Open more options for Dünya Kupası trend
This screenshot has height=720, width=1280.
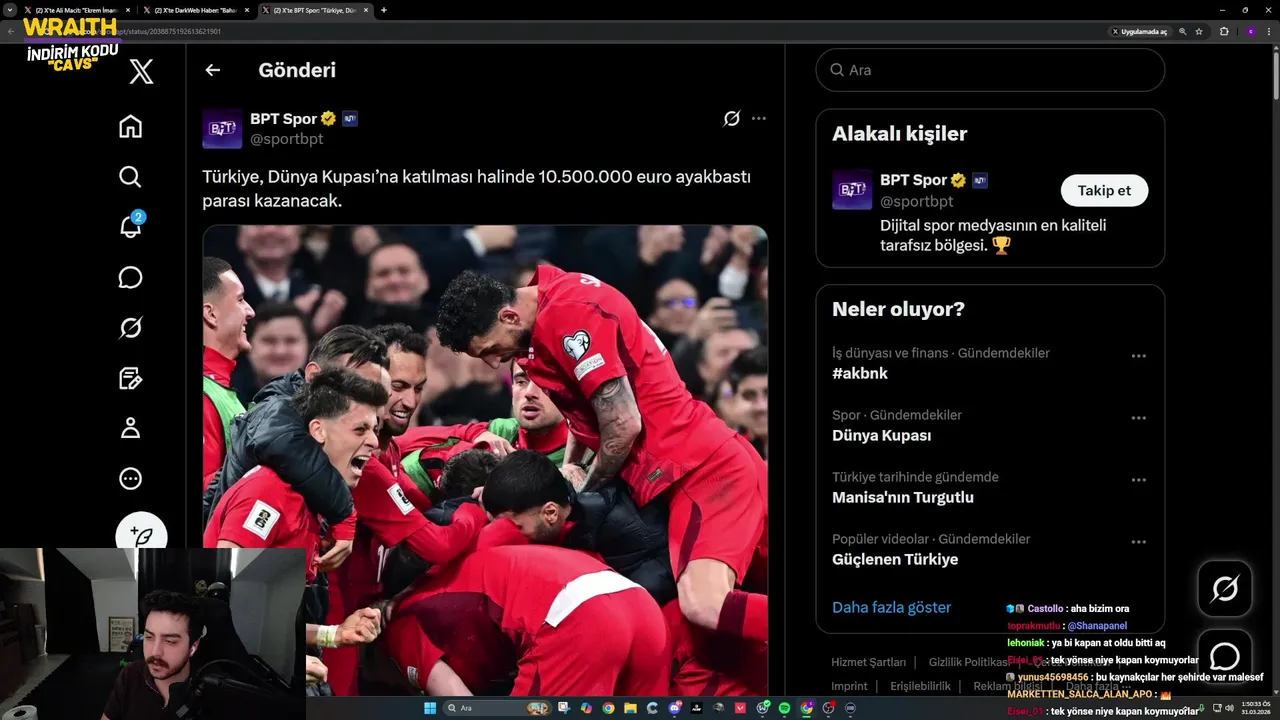(x=1138, y=418)
